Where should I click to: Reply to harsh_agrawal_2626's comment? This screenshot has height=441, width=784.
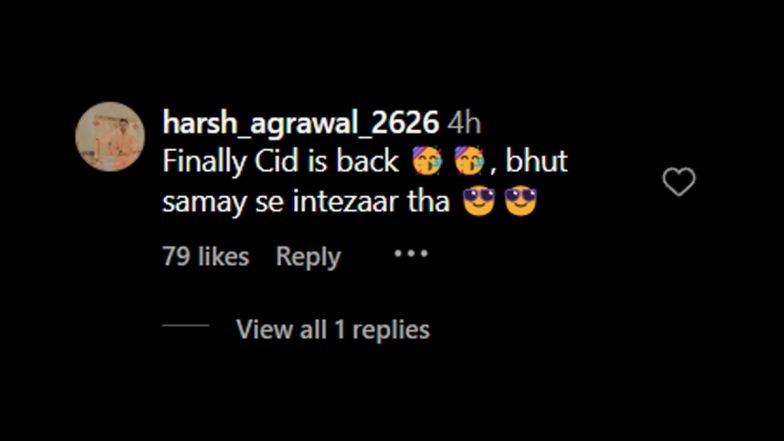coord(308,258)
